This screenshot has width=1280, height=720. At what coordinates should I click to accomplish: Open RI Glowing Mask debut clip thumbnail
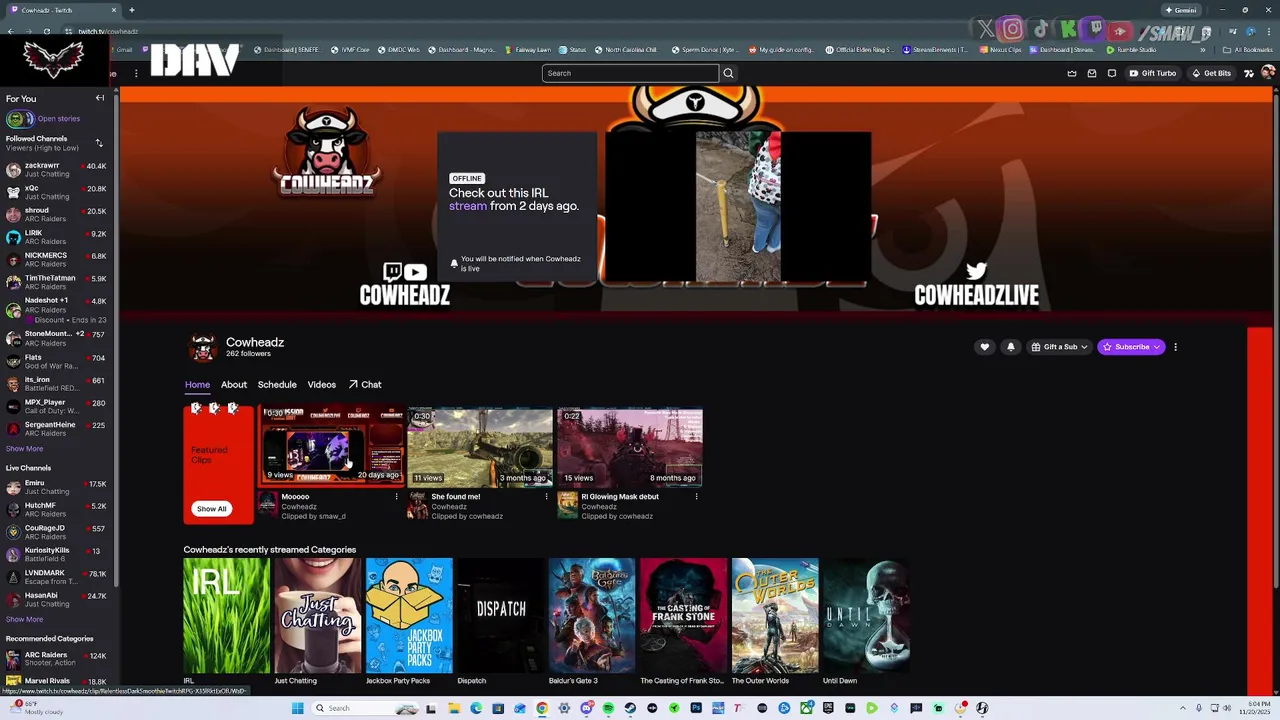click(x=630, y=447)
